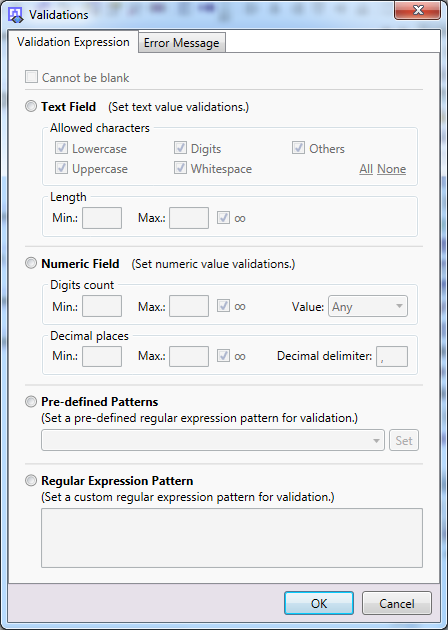Click the custom regular expression text area
The height and width of the screenshot is (630, 448).
point(232,538)
